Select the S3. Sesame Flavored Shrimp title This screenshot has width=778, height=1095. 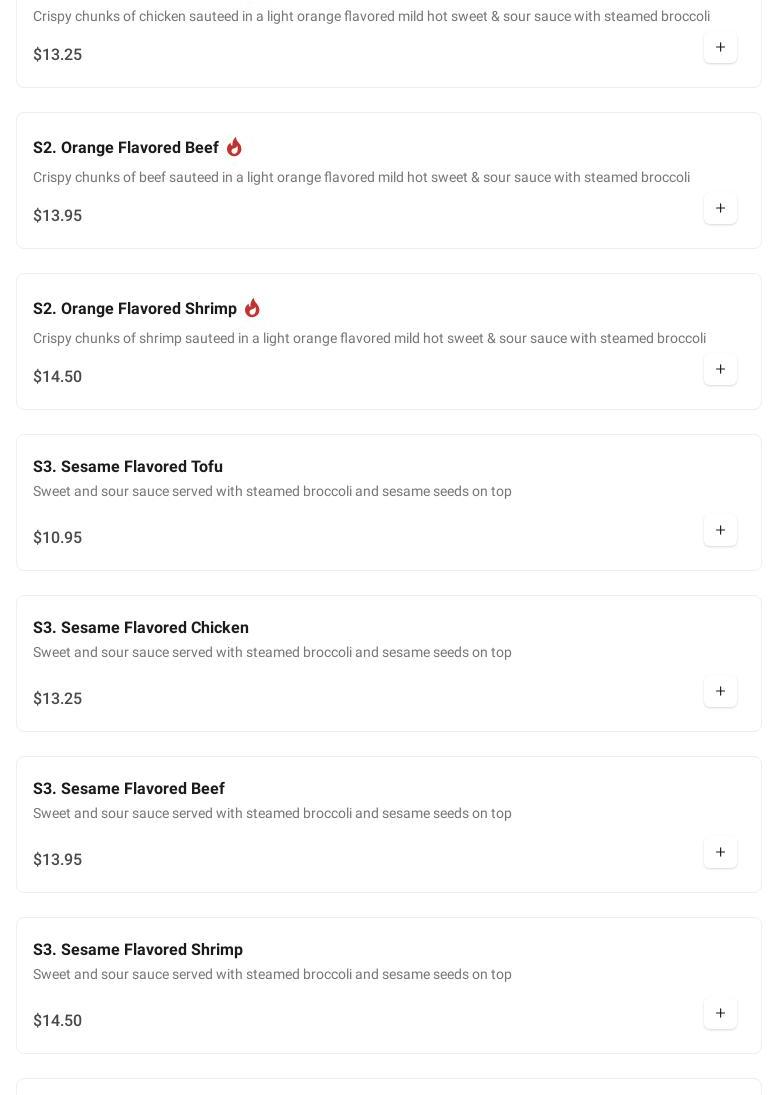point(138,950)
